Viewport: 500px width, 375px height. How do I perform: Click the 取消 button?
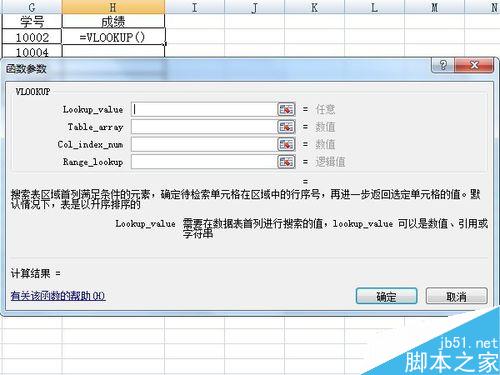456,296
